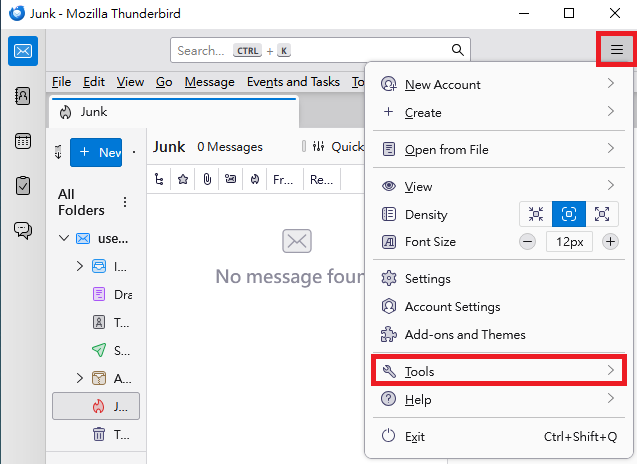The width and height of the screenshot is (637, 464).
Task: Click the Tools wrench icon
Action: click(x=389, y=371)
